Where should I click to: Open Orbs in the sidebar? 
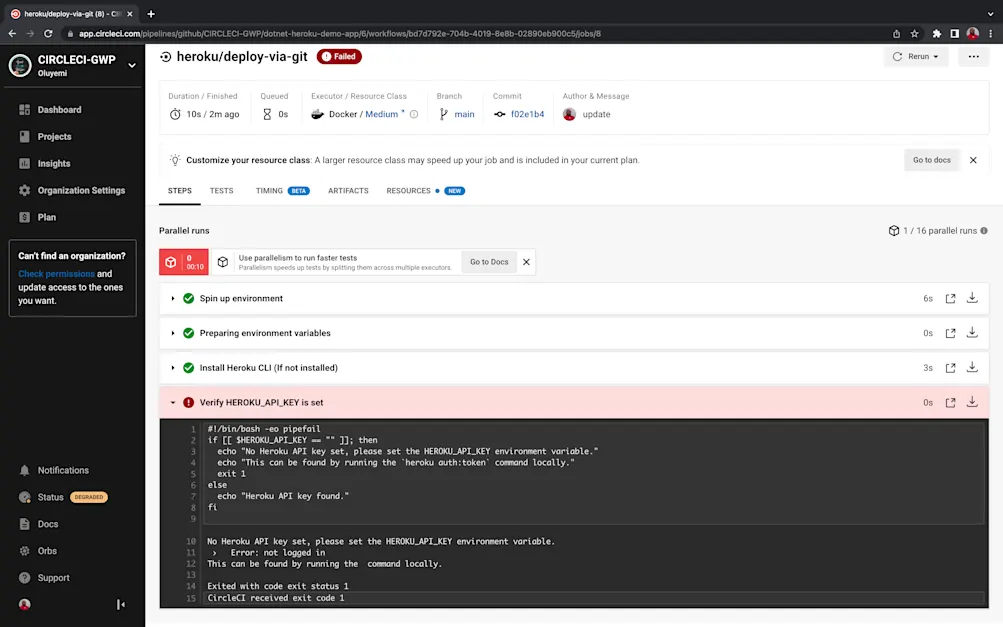point(38,551)
